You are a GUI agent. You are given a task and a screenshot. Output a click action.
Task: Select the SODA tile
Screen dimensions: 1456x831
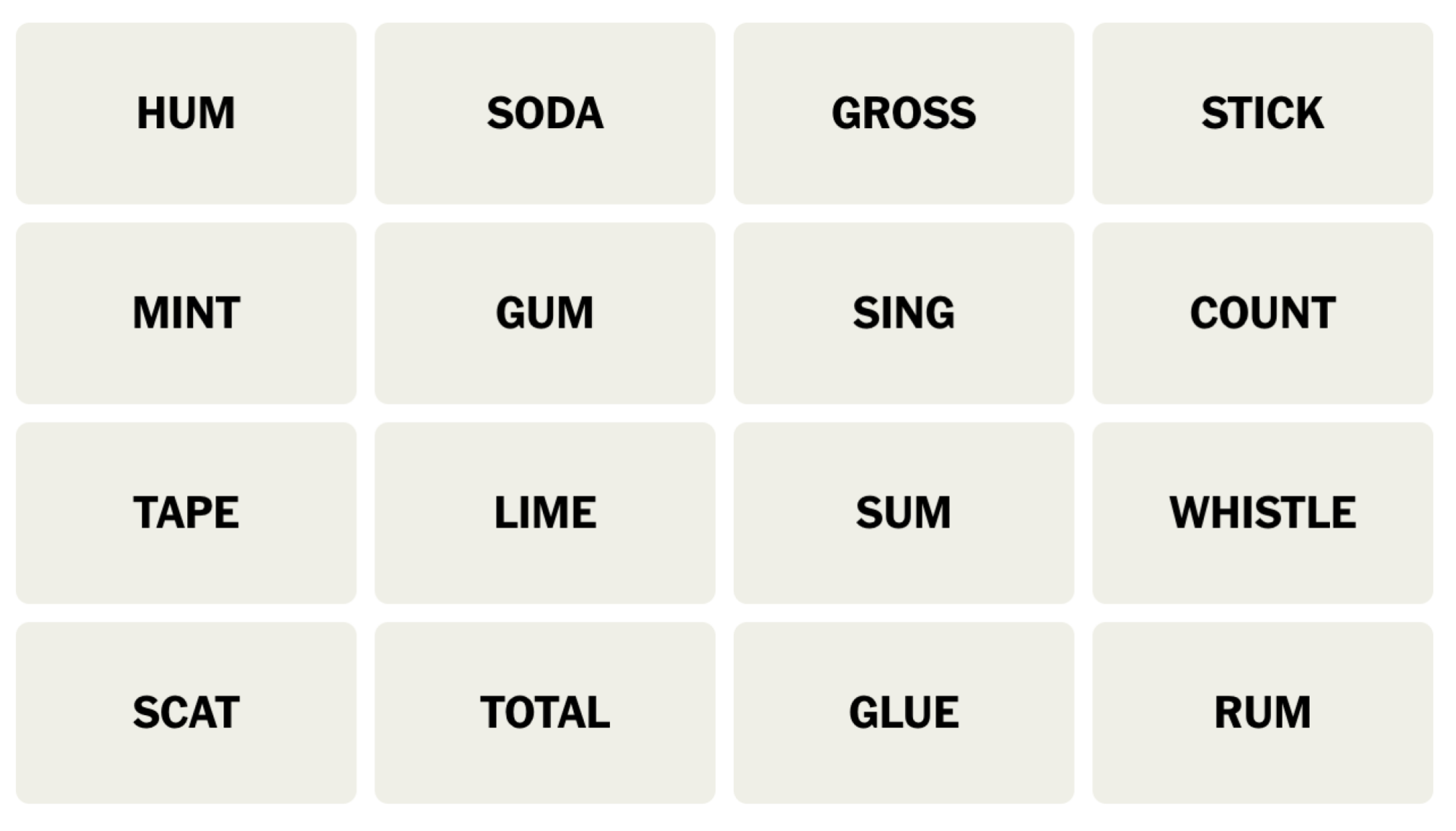546,113
